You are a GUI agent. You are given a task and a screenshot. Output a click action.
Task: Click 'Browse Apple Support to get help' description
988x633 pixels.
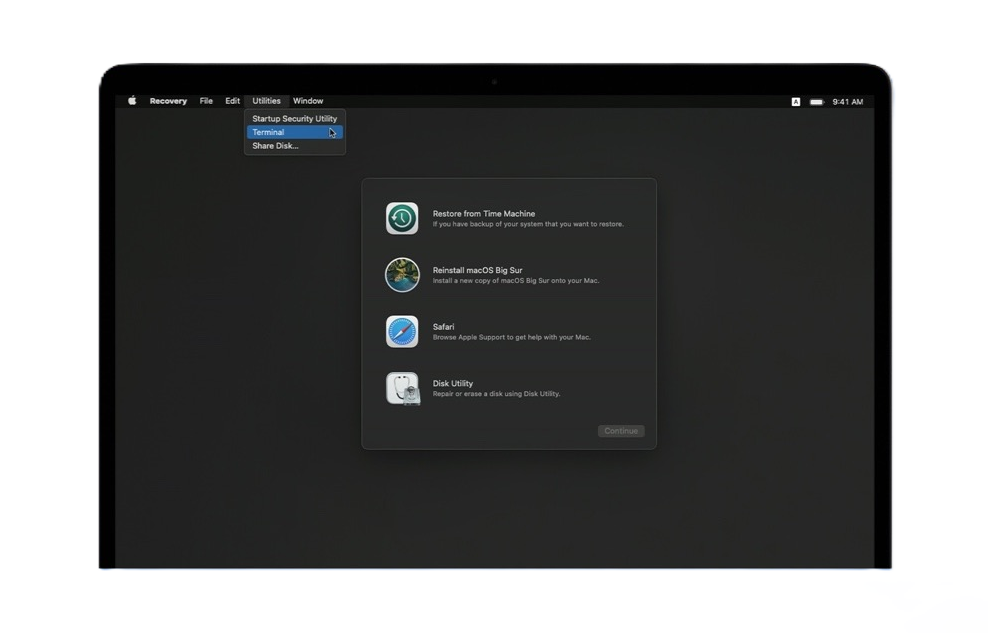512,337
